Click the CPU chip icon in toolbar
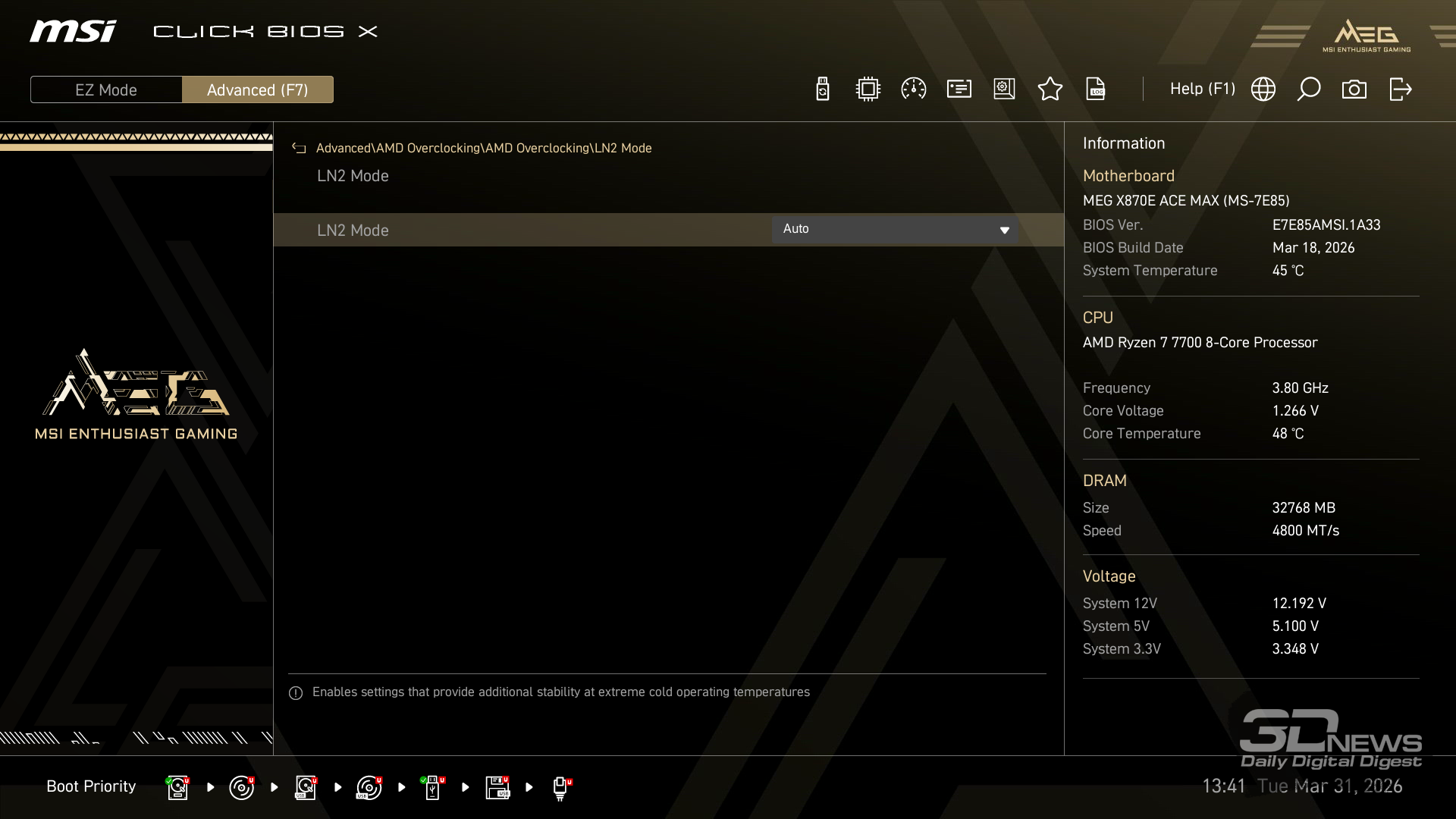1456x819 pixels. point(868,89)
